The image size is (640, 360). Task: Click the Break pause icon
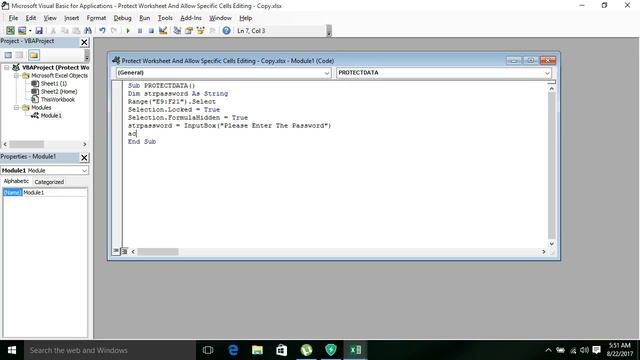click(140, 31)
